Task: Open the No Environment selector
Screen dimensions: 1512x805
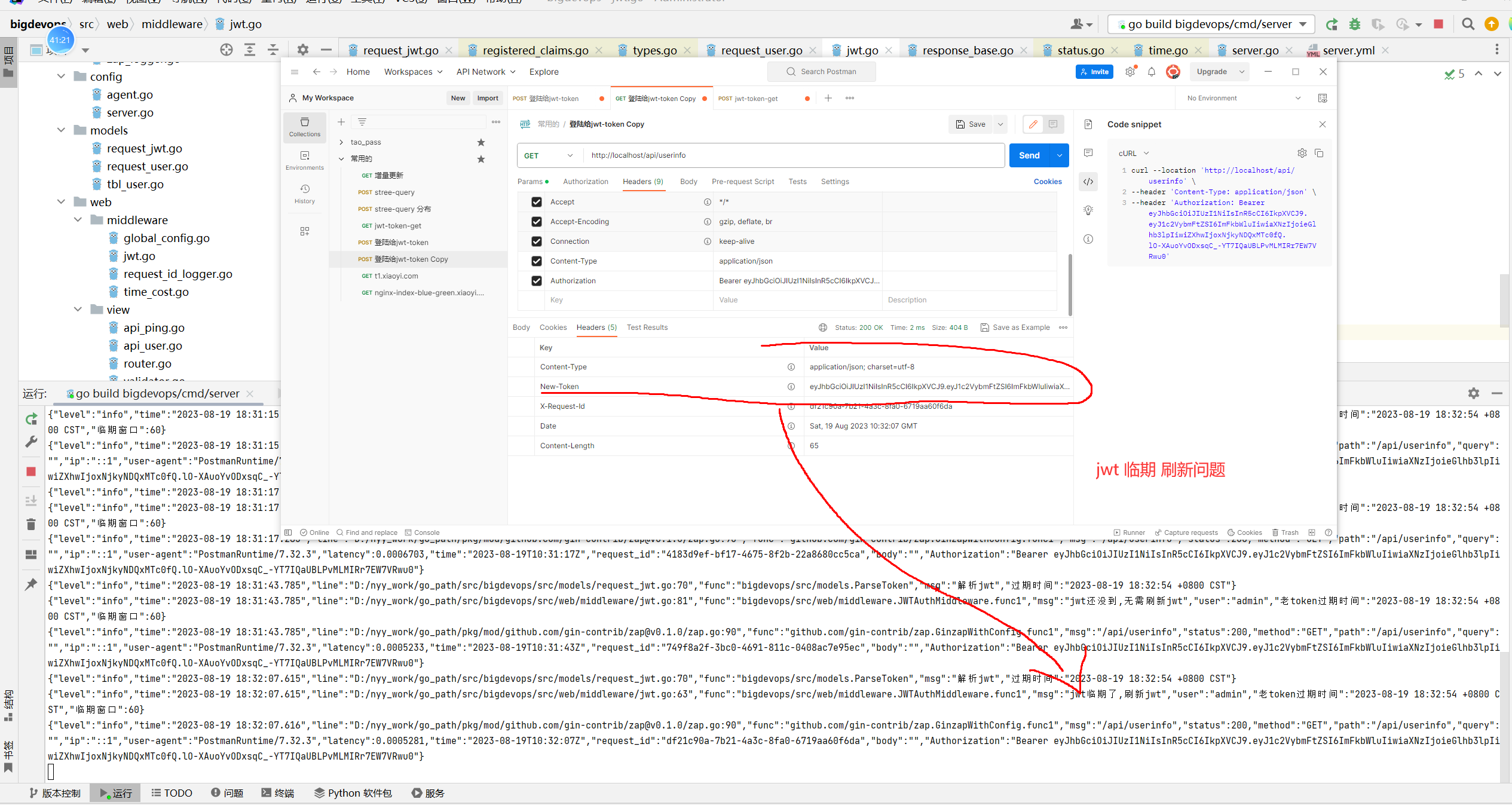Action: [x=1243, y=98]
